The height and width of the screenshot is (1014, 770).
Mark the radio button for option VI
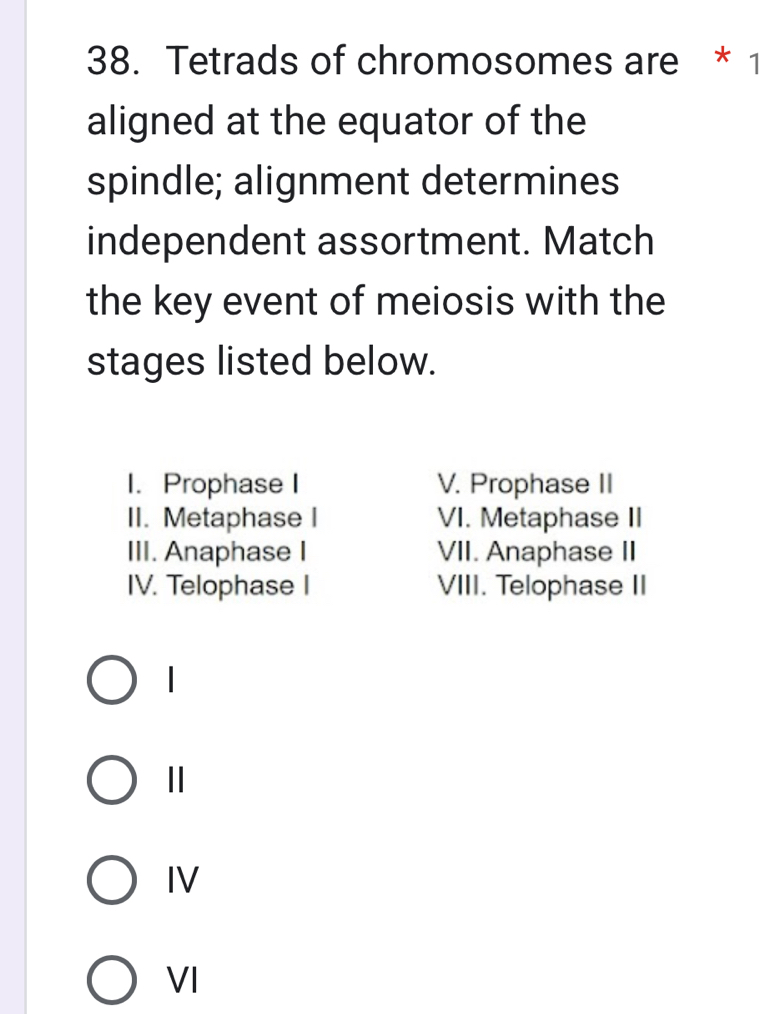pyautogui.click(x=112, y=980)
